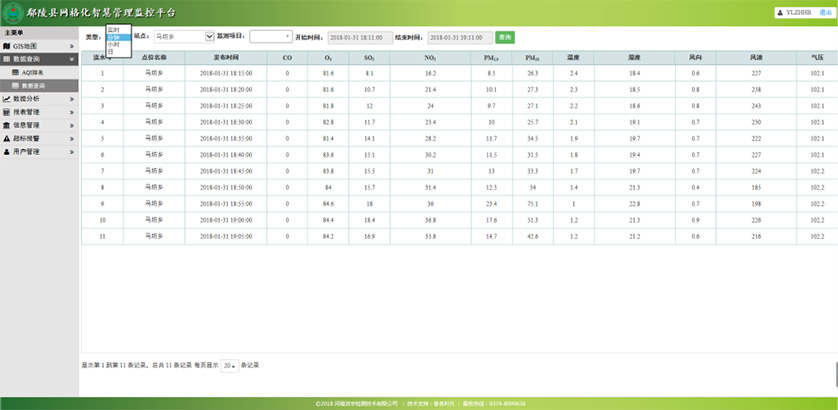The image size is (838, 410).
Task: Click the 数据查询 table icon in the dark menu header
Action: [x=6, y=59]
